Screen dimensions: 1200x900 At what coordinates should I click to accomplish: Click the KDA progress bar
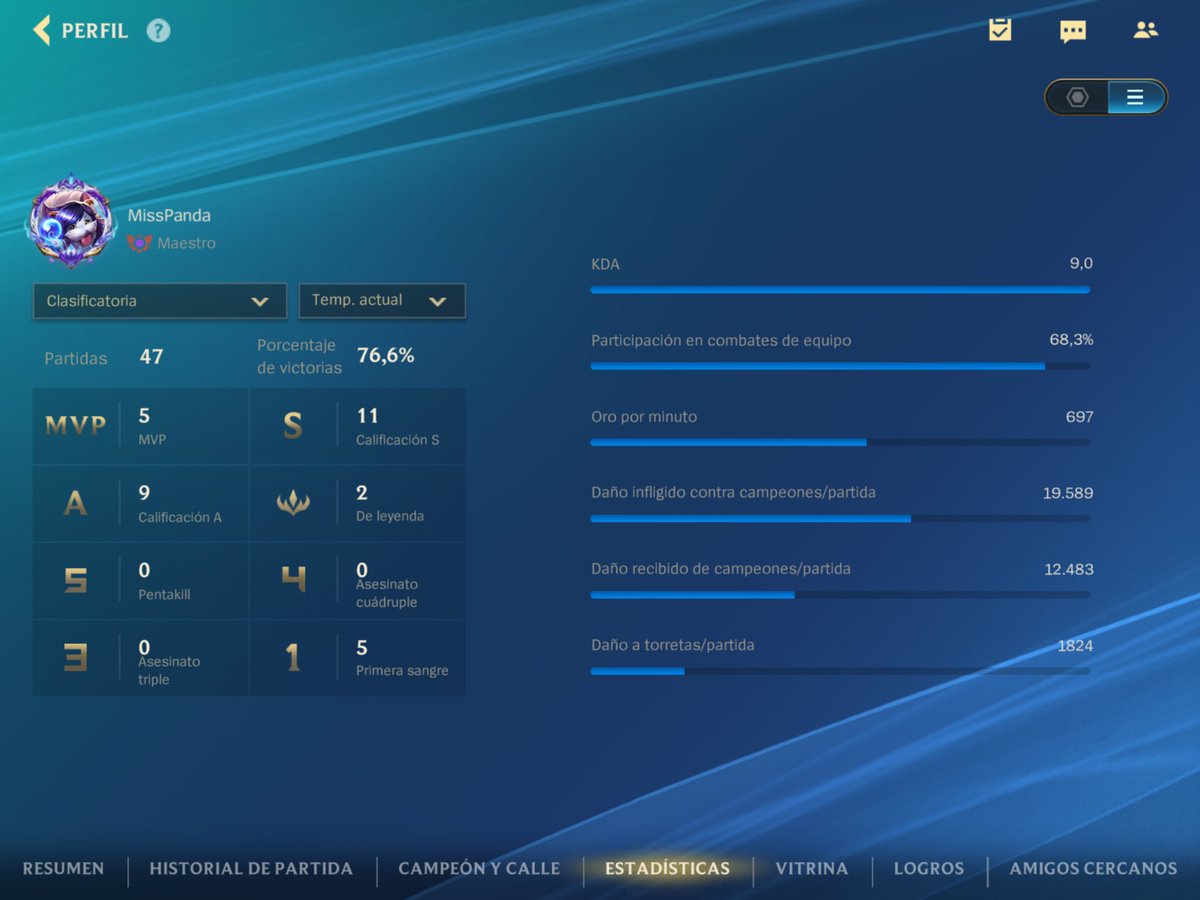pos(840,289)
